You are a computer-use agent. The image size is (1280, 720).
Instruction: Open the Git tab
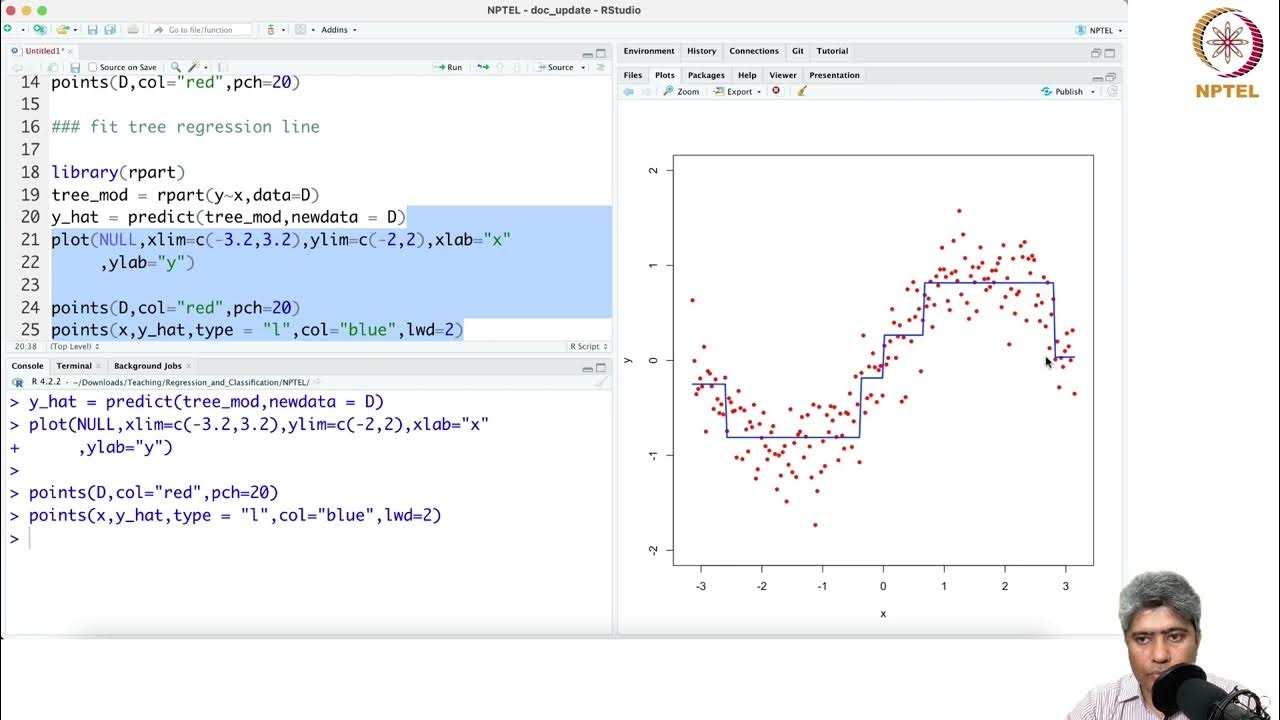tap(798, 51)
